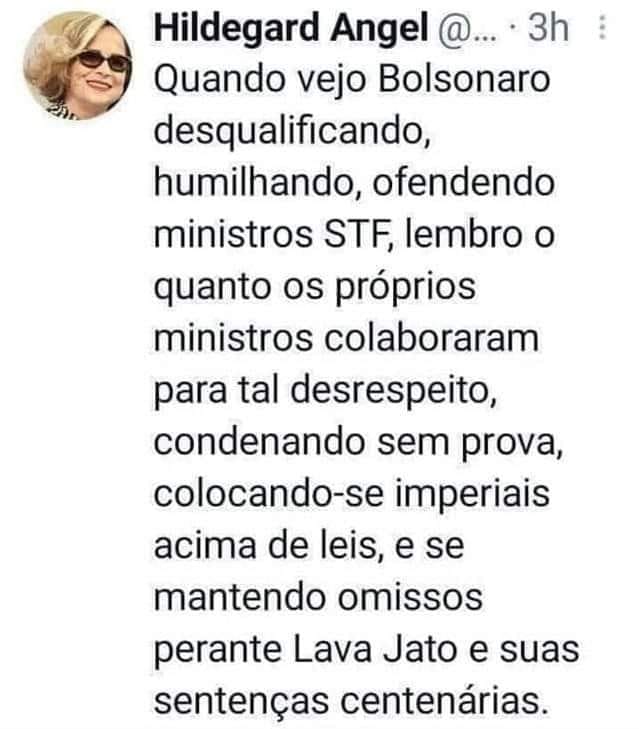Click the text 'mantendo omissos'
The height and width of the screenshot is (729, 639).
pyautogui.click(x=318, y=598)
